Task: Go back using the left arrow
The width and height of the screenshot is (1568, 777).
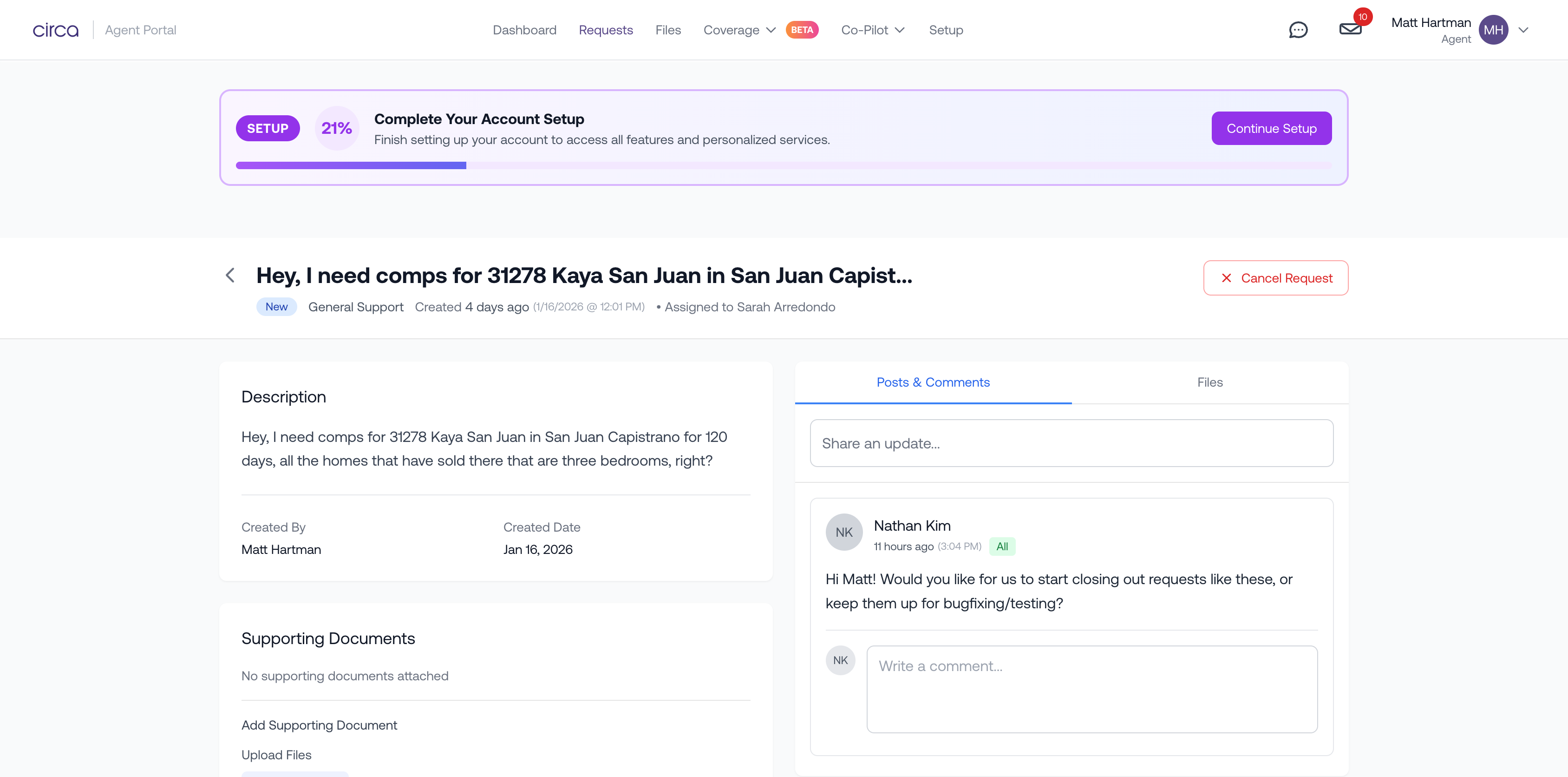Action: click(230, 275)
